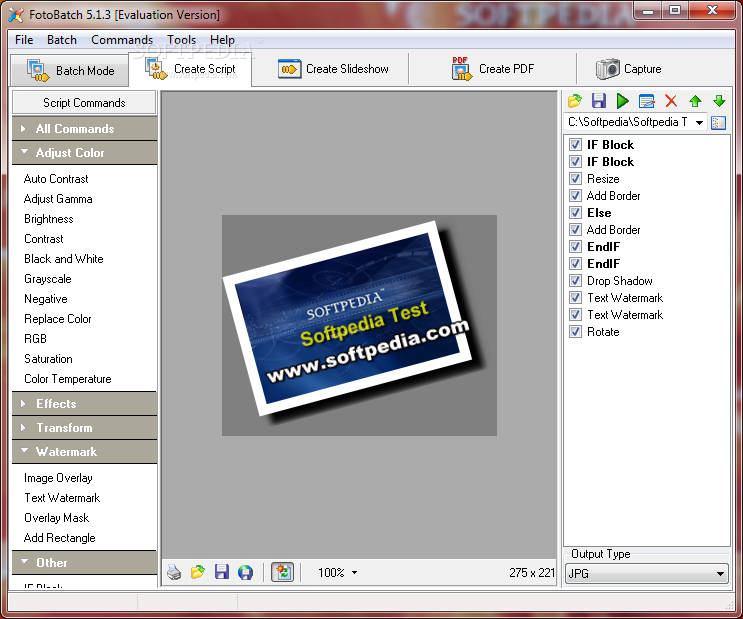The height and width of the screenshot is (619, 743).
Task: Open the Help menu
Action: click(x=222, y=40)
